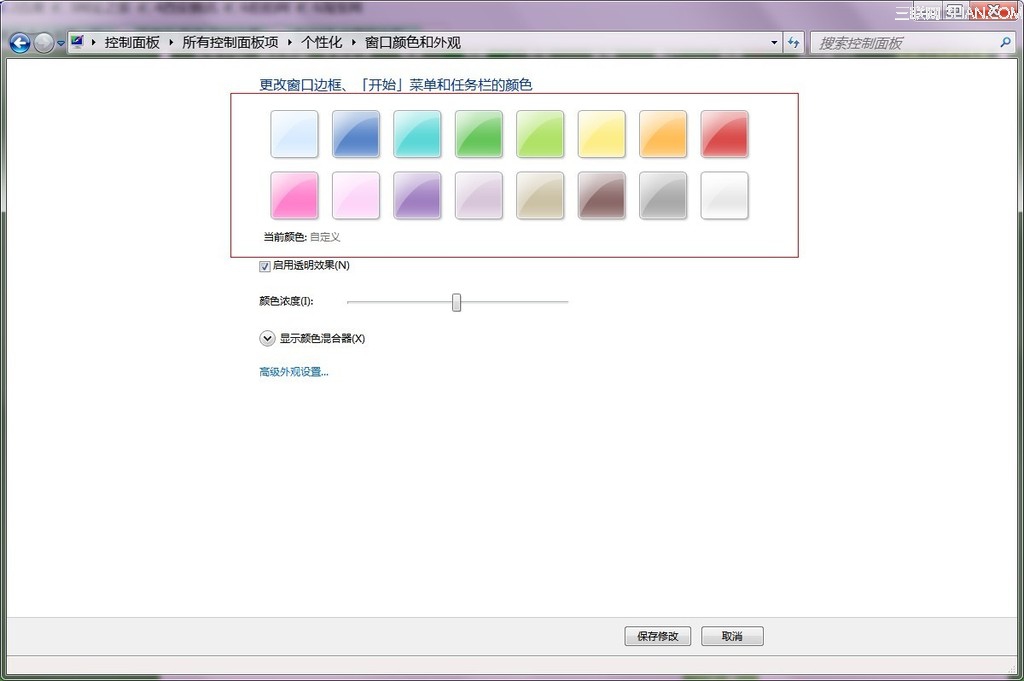Click the Forward navigation arrow button
1024x681 pixels.
coord(44,43)
